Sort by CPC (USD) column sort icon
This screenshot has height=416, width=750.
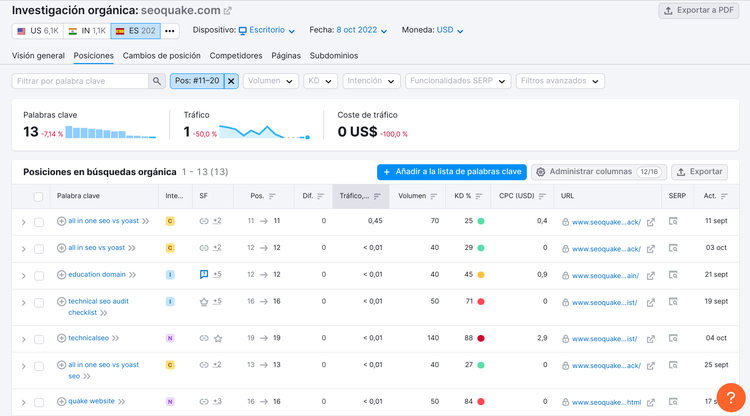pyautogui.click(x=542, y=197)
